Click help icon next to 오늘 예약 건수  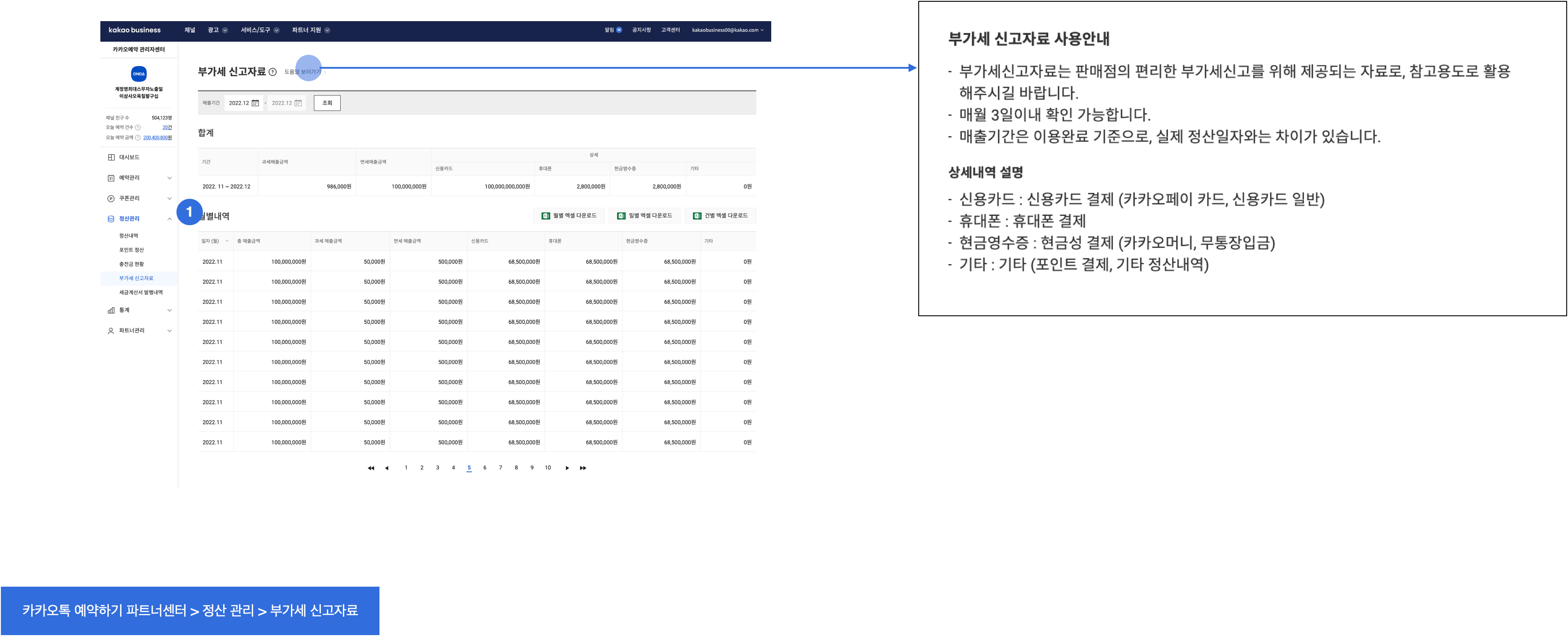138,127
